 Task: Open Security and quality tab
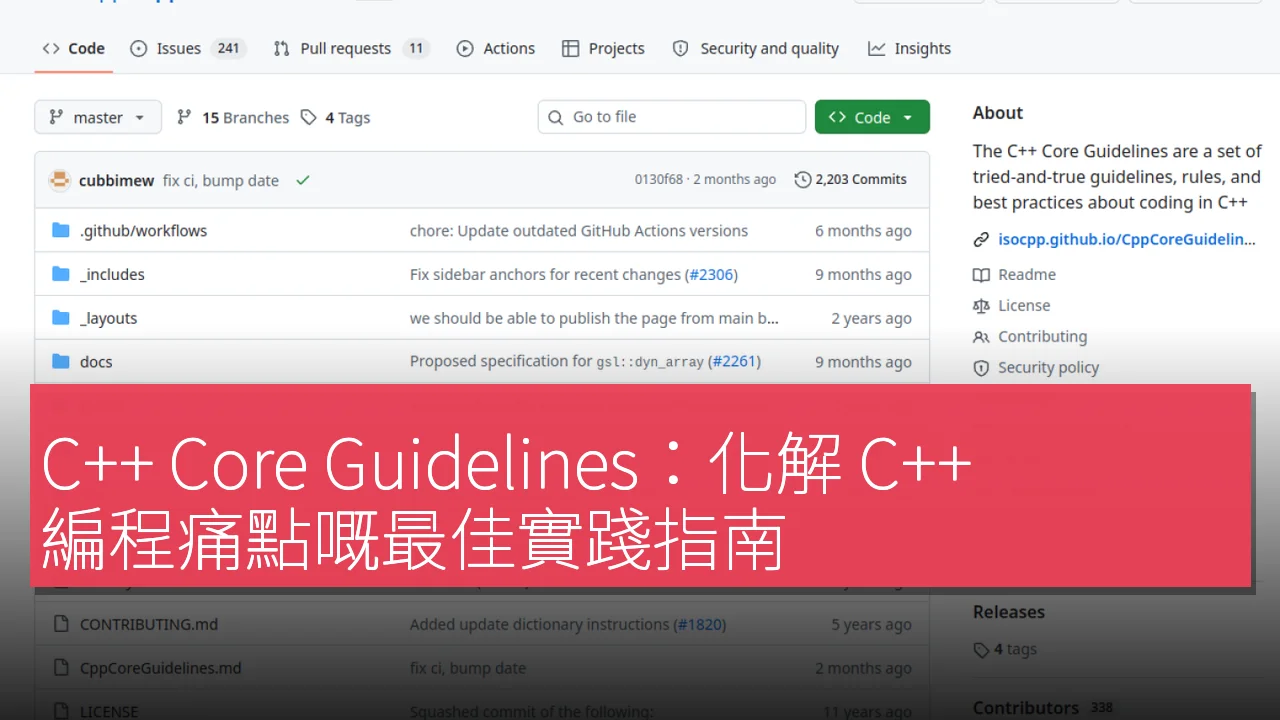(756, 48)
